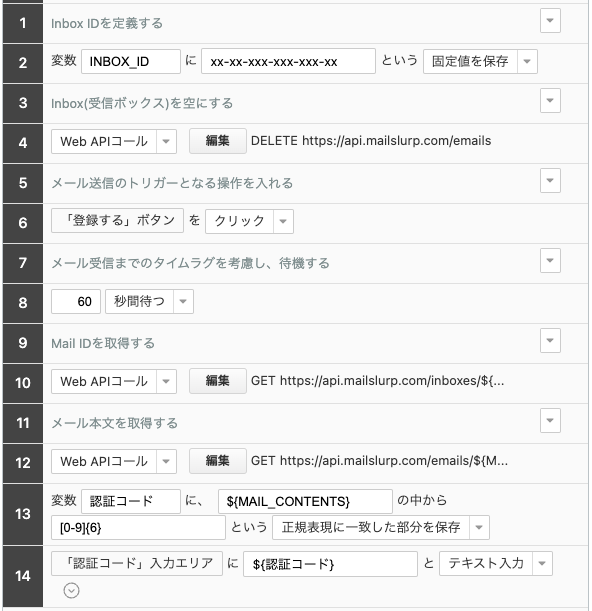Select step number 10 row handle
Screen dimensions: 592x611
pos(23,383)
